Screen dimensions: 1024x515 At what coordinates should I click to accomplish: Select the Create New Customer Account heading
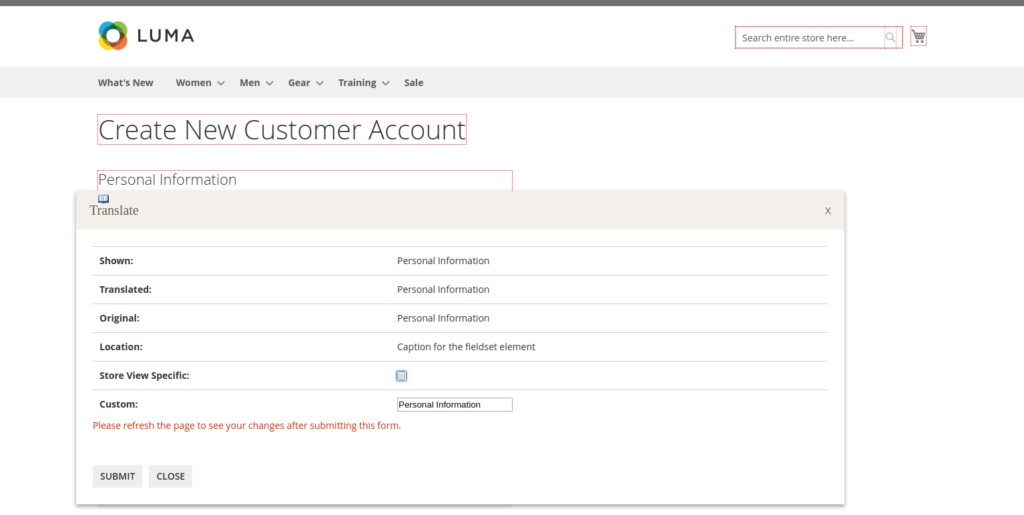282,130
